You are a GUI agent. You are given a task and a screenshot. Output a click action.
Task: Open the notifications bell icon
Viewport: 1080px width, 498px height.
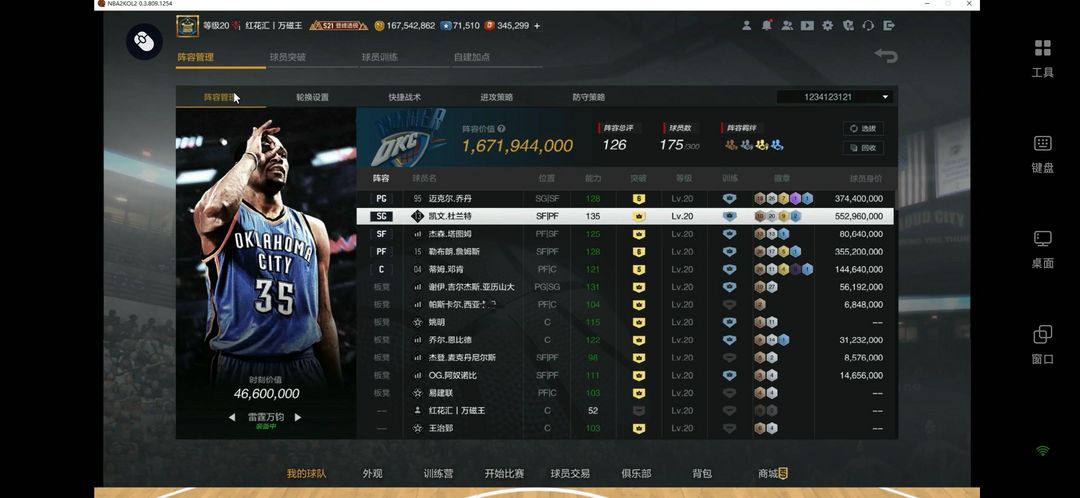767,25
